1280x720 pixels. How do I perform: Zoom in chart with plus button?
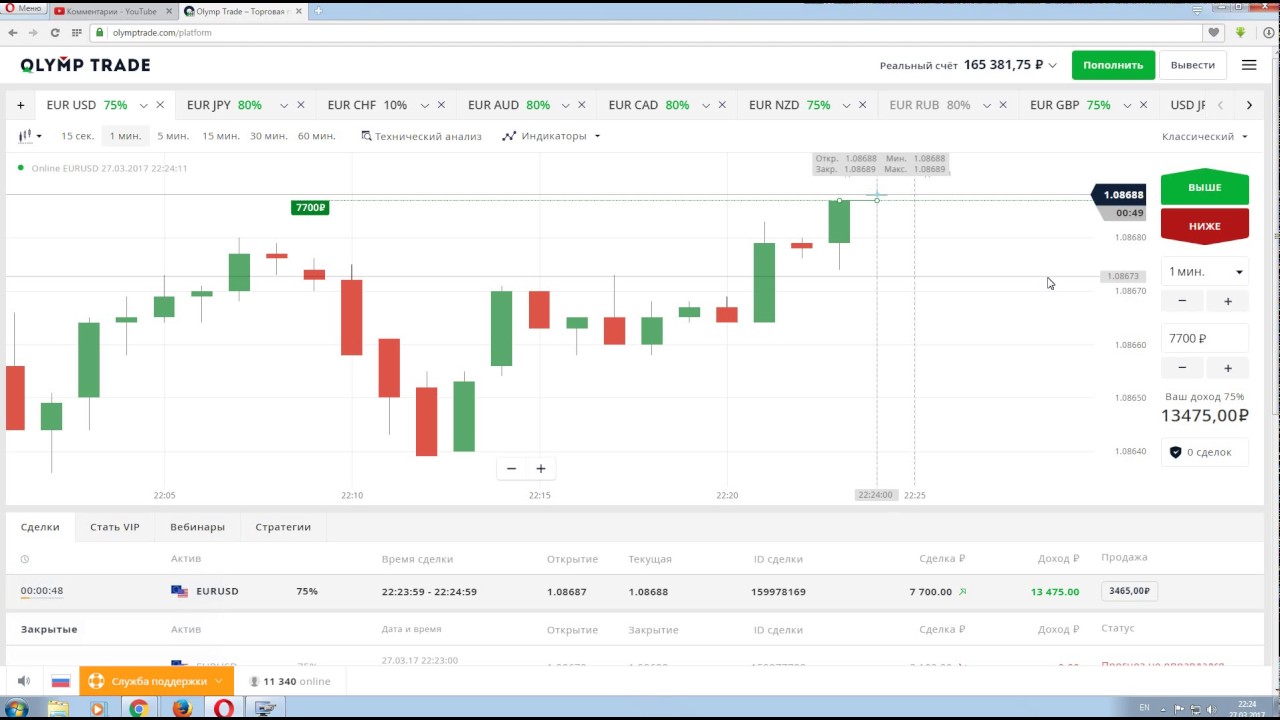coord(541,468)
